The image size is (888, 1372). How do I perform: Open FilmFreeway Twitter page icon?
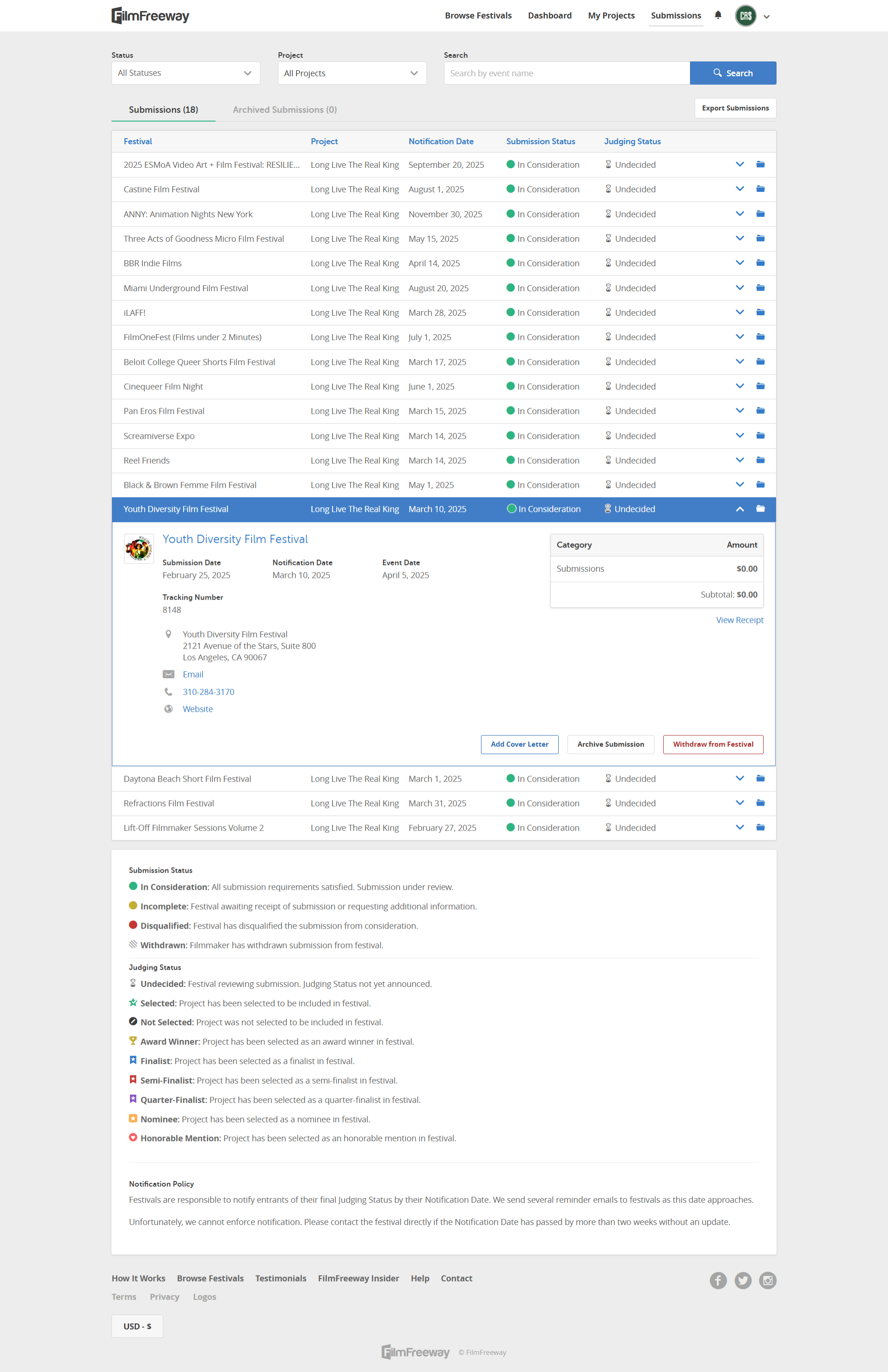tap(743, 1280)
